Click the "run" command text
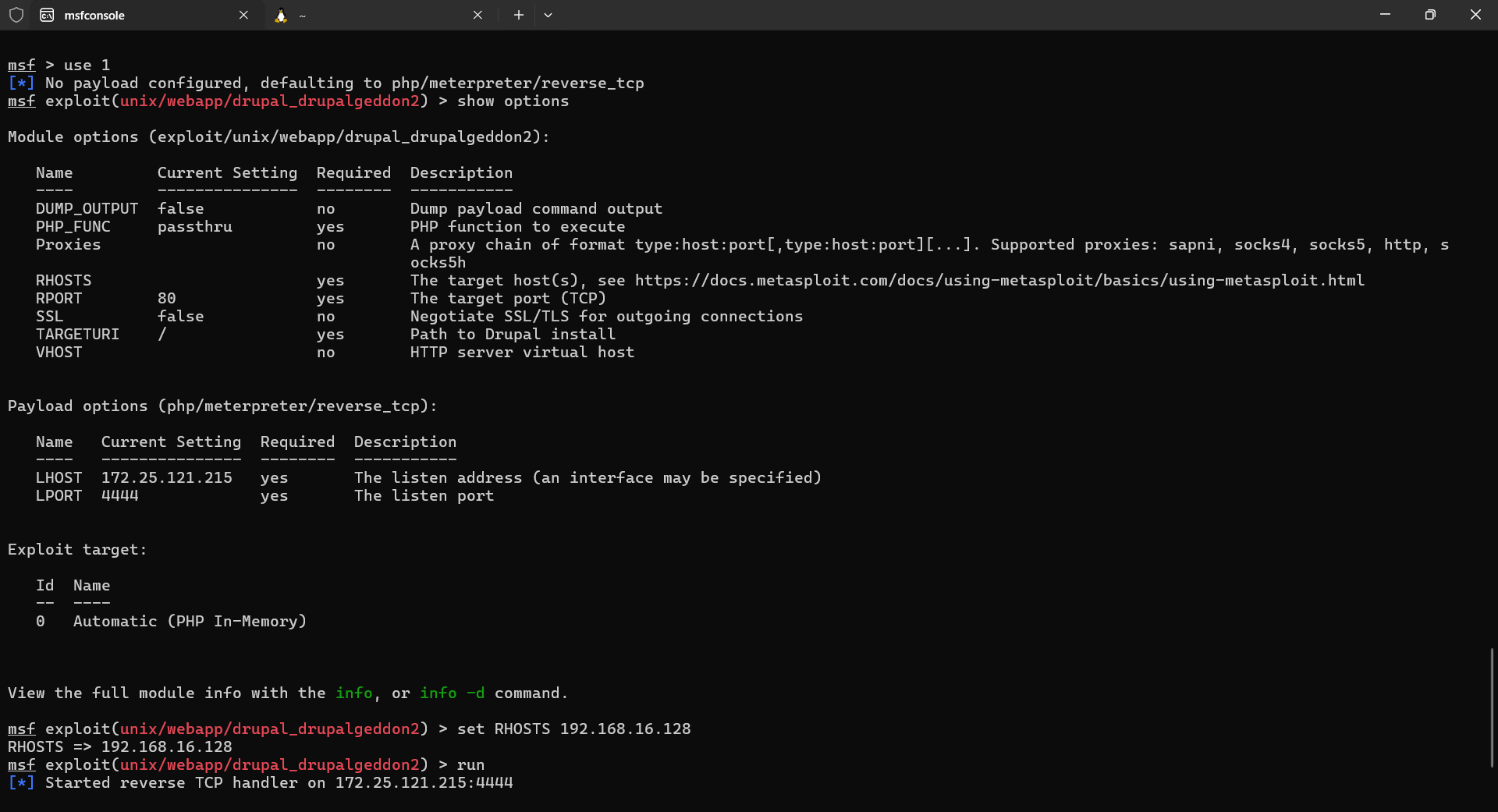1498x812 pixels. (x=470, y=764)
